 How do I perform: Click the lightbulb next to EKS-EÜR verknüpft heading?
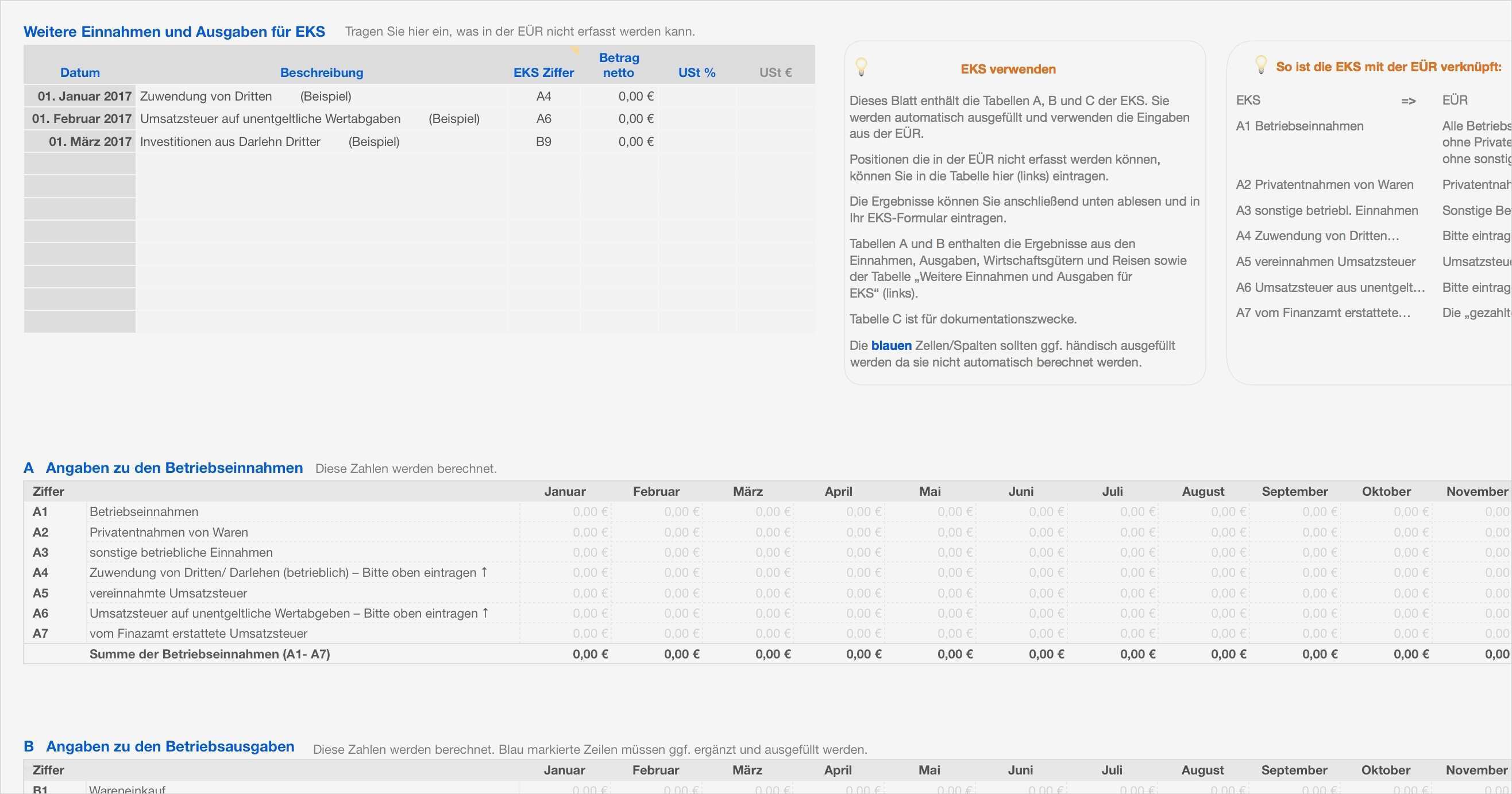coord(1260,64)
